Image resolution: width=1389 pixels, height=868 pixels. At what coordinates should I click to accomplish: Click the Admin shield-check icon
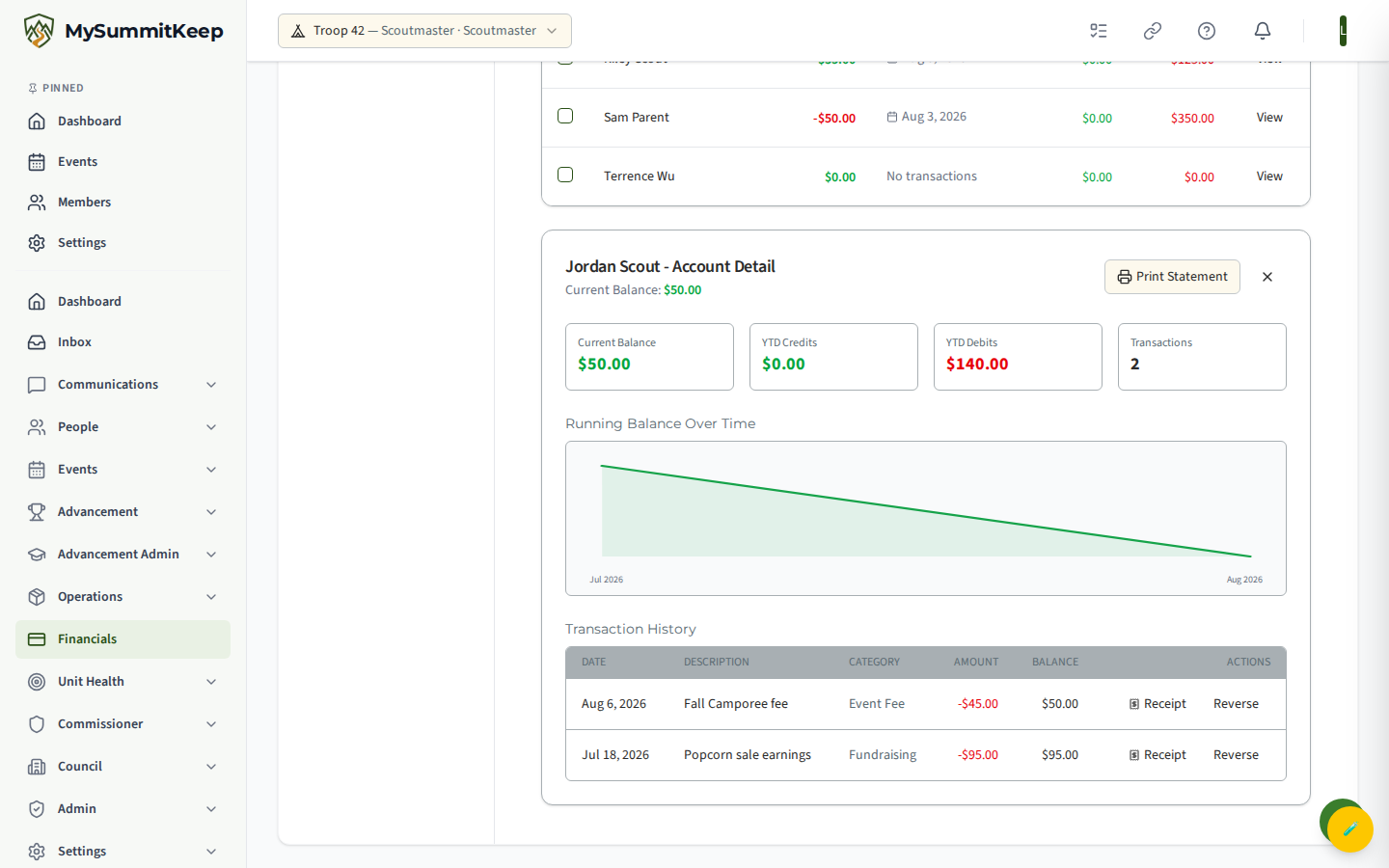click(x=37, y=808)
